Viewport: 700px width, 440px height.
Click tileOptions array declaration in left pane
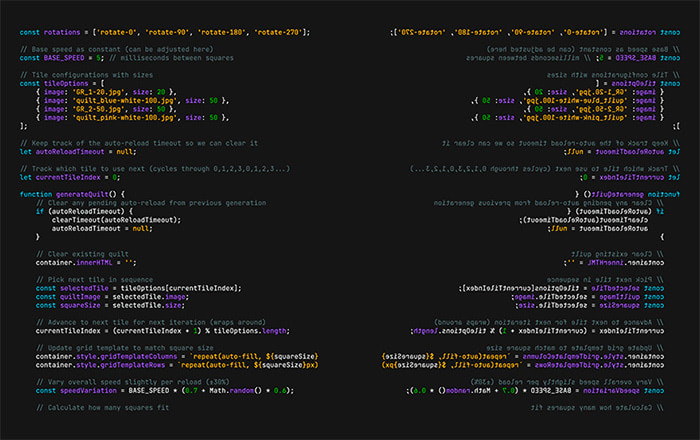tap(64, 83)
